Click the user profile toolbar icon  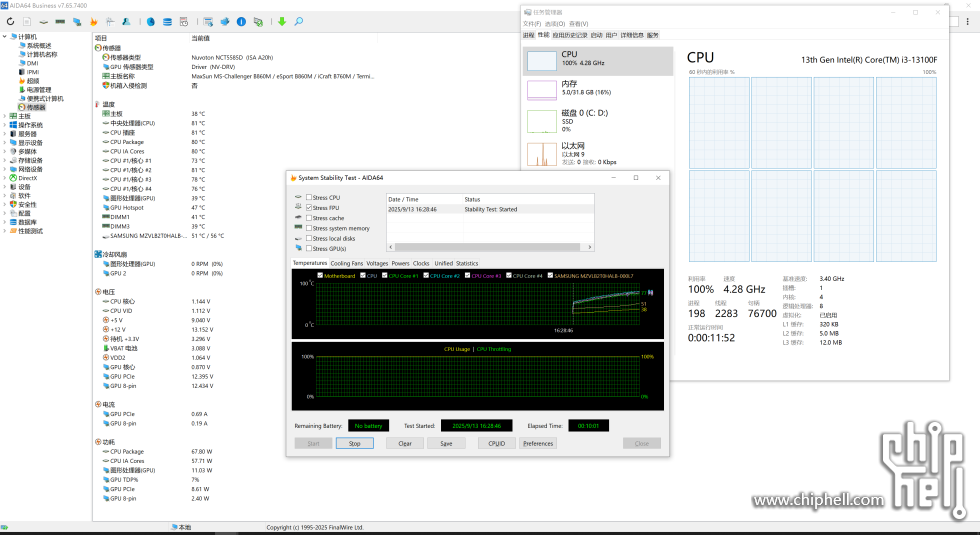coord(126,21)
